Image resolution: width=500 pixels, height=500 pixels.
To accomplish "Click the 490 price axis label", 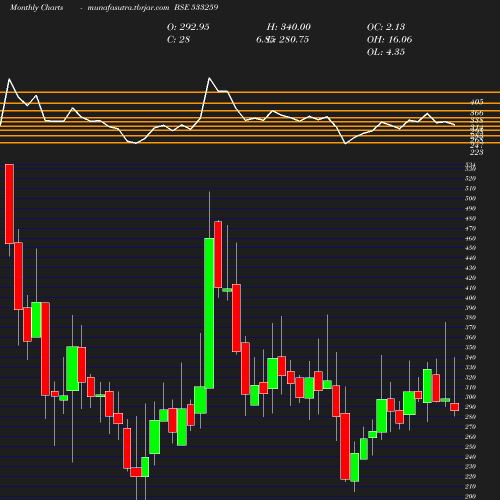I will (x=470, y=208).
